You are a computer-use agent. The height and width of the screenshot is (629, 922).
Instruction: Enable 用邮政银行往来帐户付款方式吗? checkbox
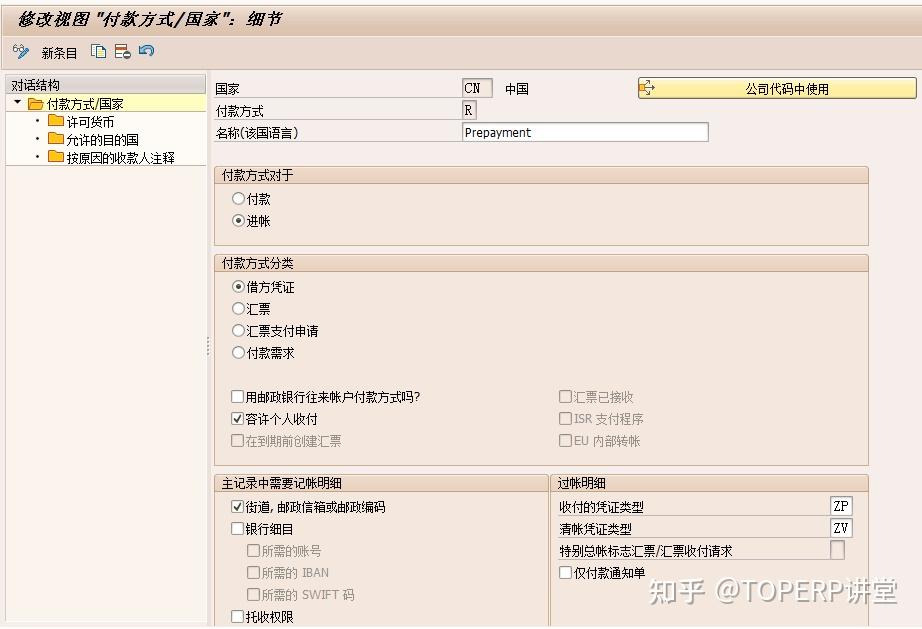[238, 397]
